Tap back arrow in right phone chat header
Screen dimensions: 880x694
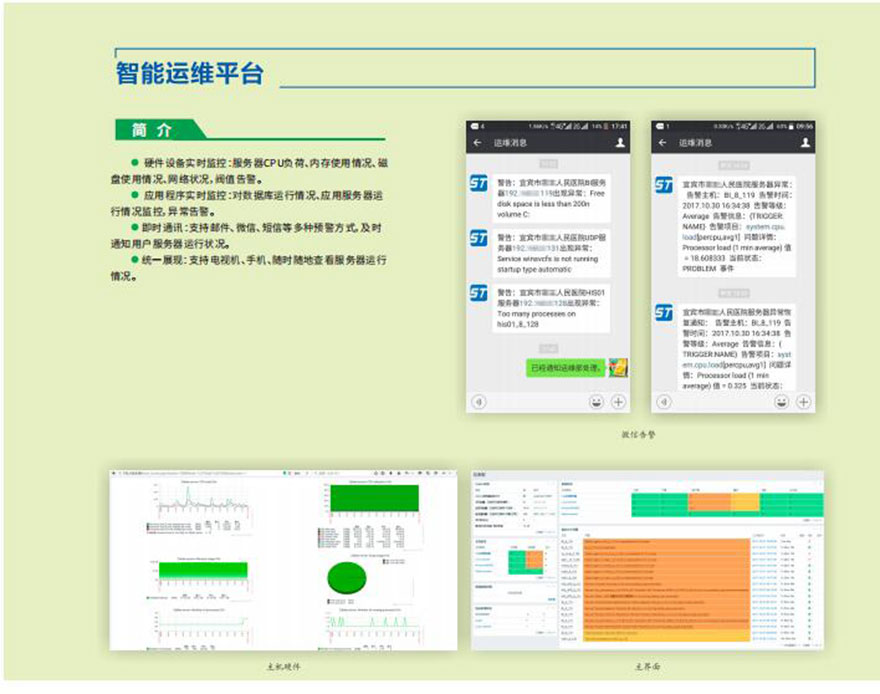point(661,143)
